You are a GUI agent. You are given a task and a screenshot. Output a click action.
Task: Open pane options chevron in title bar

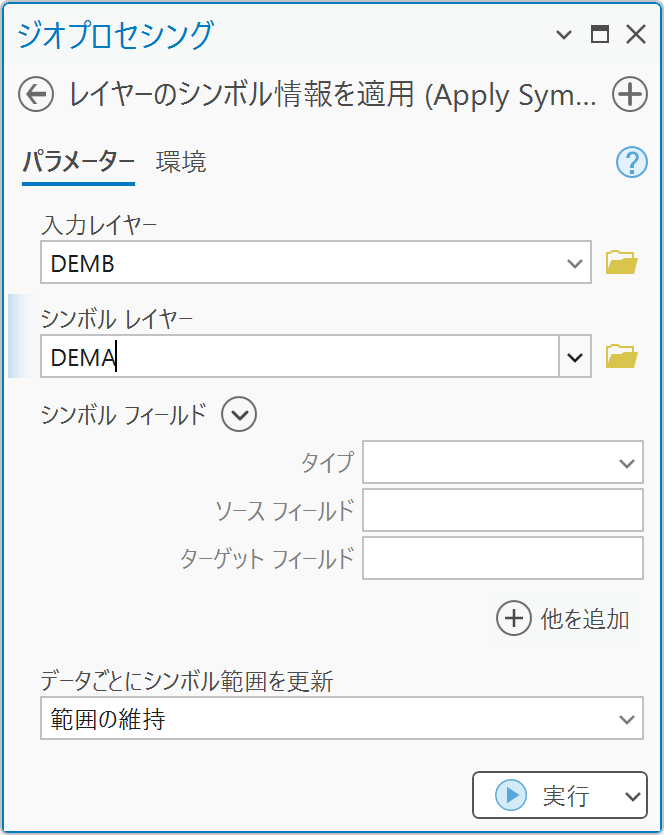click(564, 35)
